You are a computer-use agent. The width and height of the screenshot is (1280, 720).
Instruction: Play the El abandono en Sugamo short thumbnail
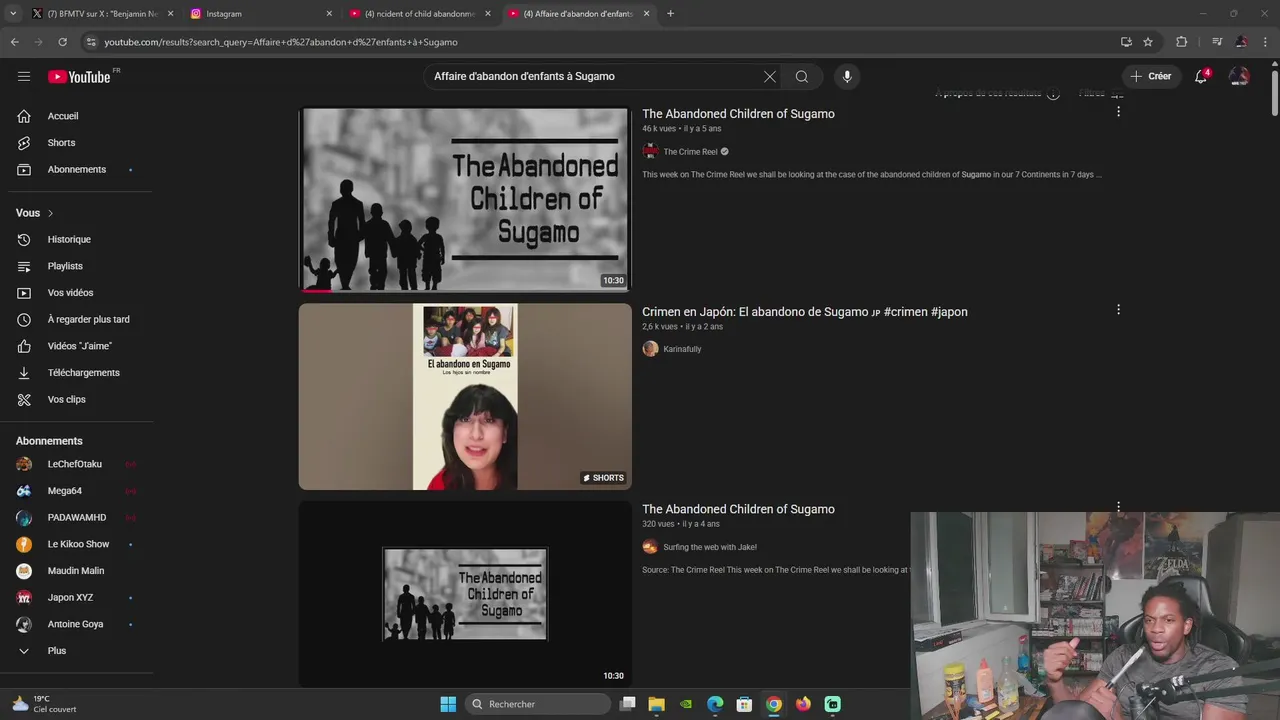(465, 397)
